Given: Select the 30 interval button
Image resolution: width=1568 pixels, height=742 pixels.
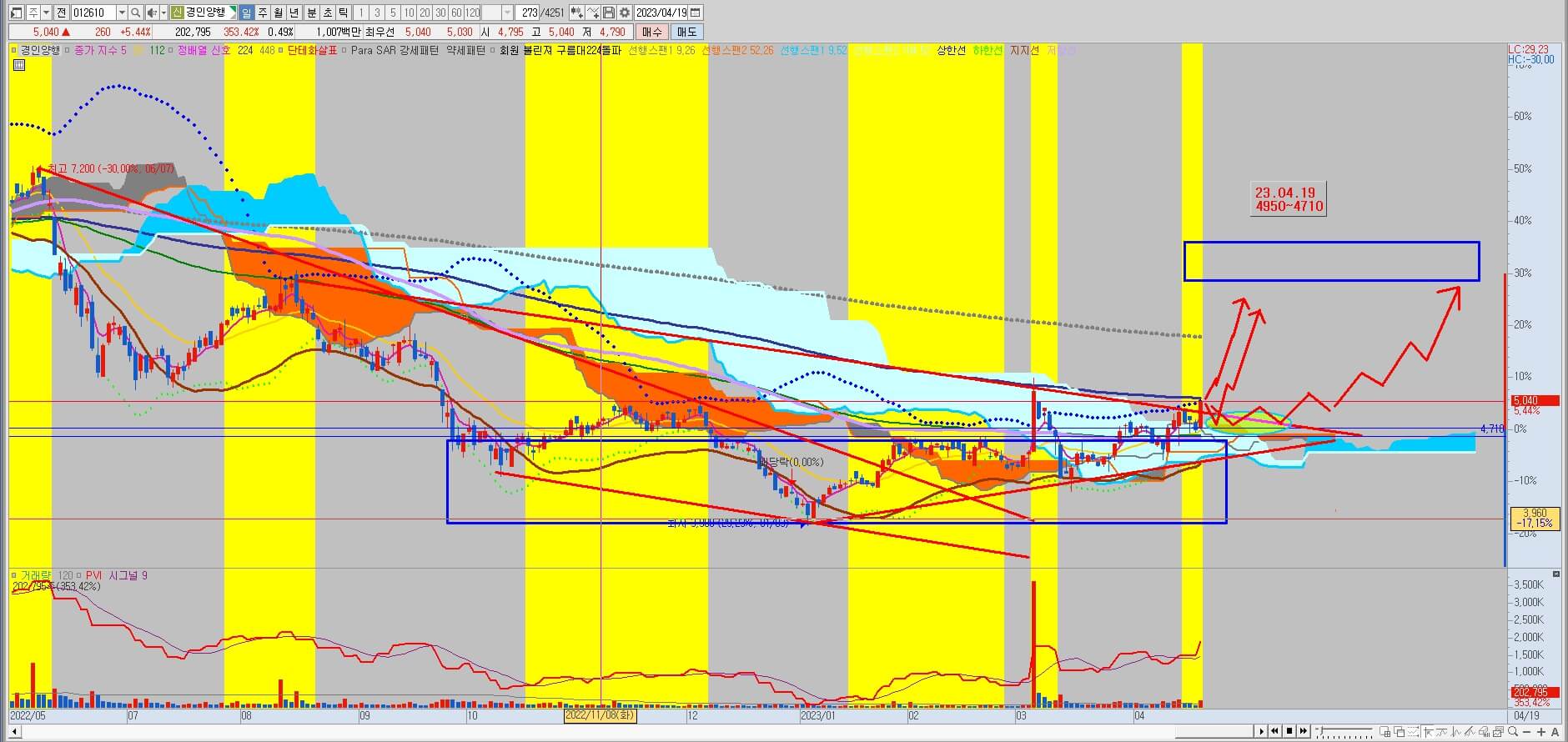Looking at the screenshot, I should coord(440,13).
